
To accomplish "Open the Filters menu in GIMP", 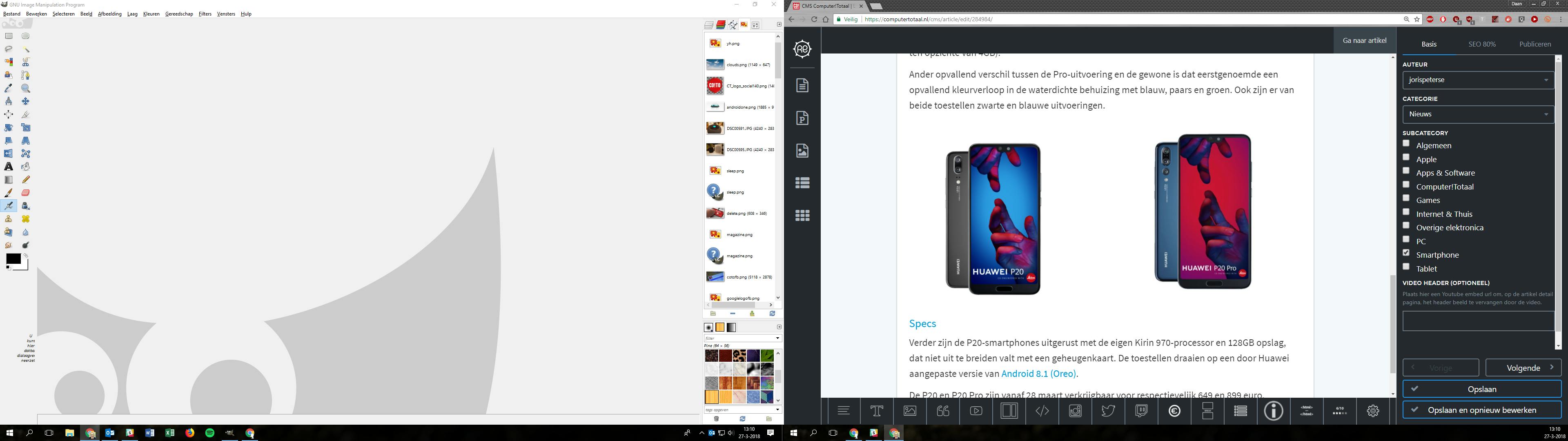I will [205, 14].
